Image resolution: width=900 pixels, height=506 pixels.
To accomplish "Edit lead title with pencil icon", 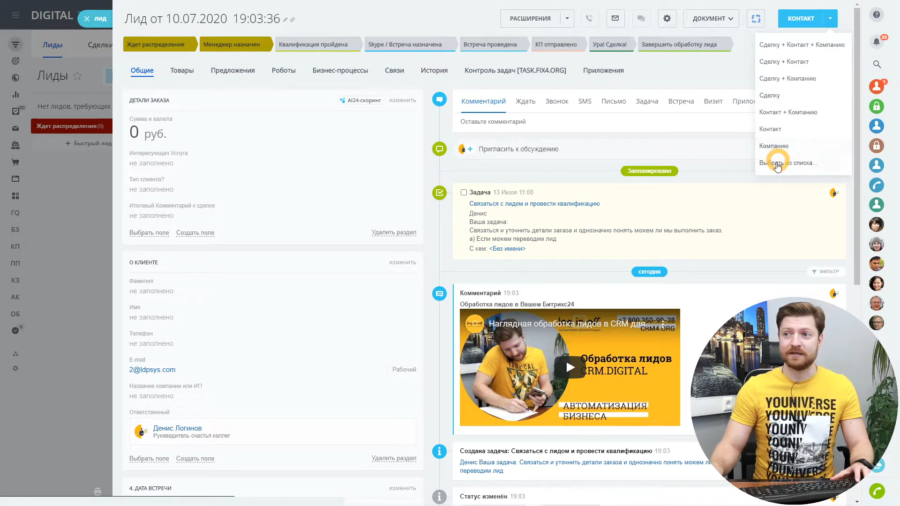I will point(286,20).
